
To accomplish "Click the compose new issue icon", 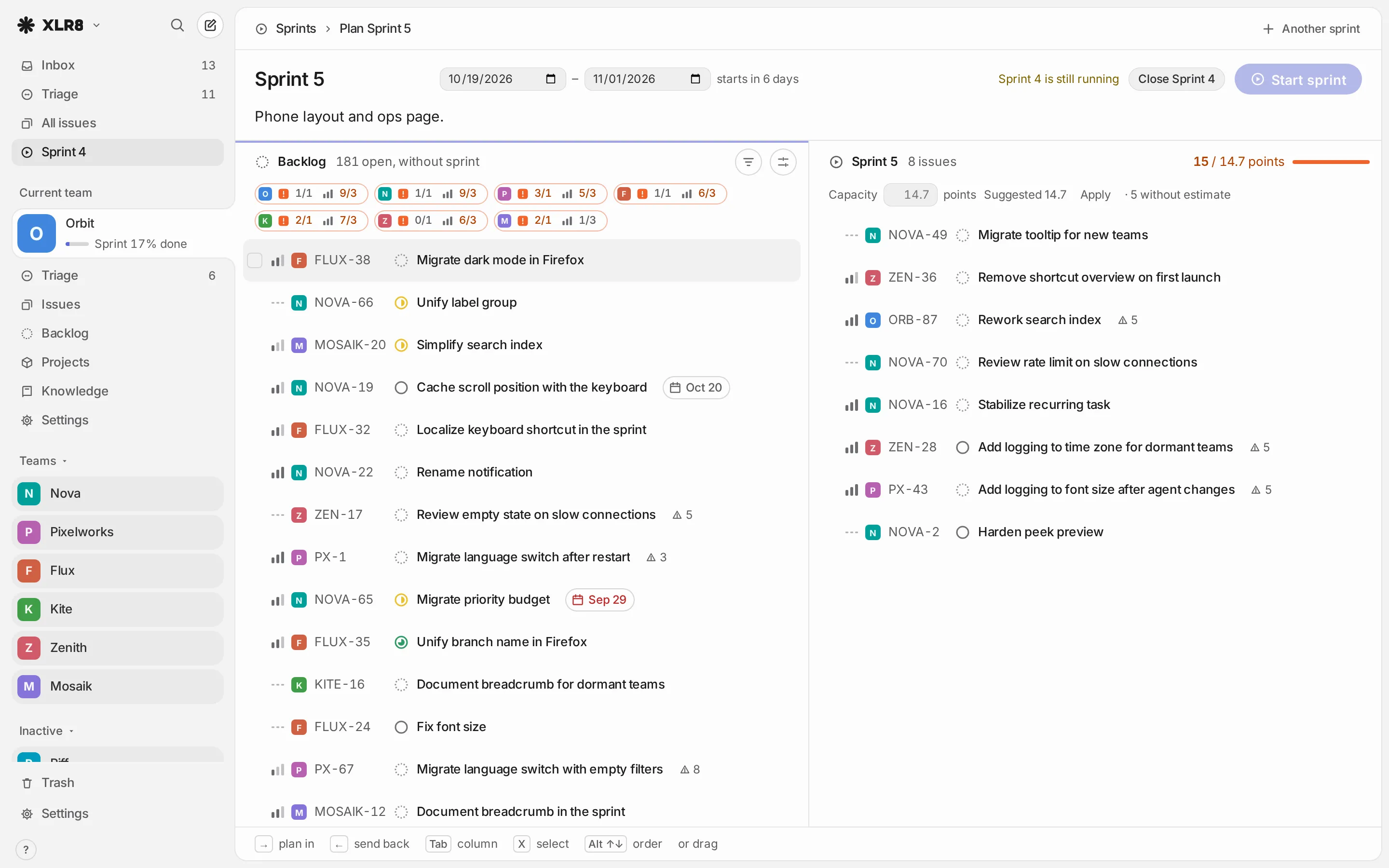I will click(x=210, y=25).
